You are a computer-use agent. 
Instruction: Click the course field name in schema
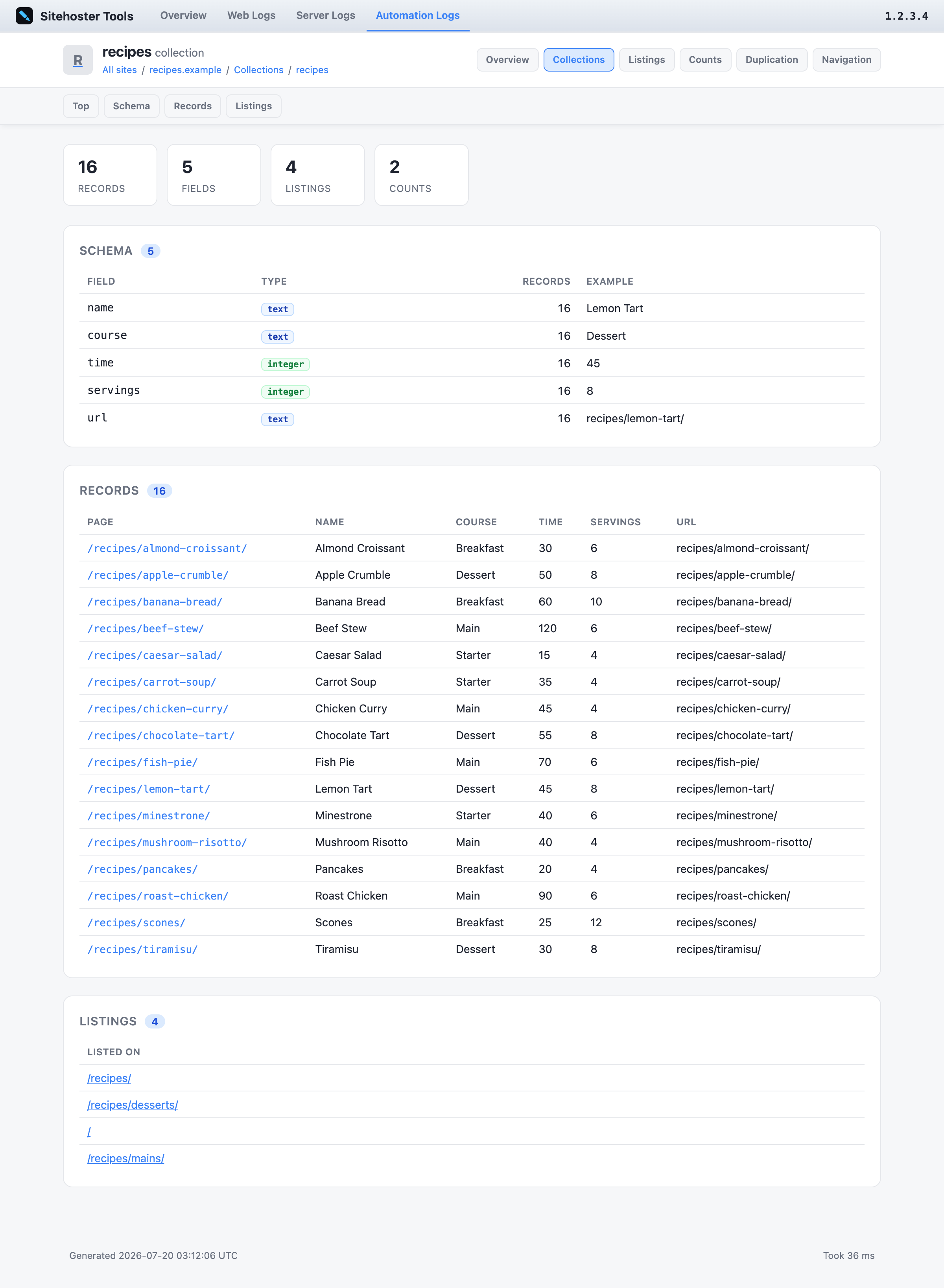pyautogui.click(x=107, y=335)
